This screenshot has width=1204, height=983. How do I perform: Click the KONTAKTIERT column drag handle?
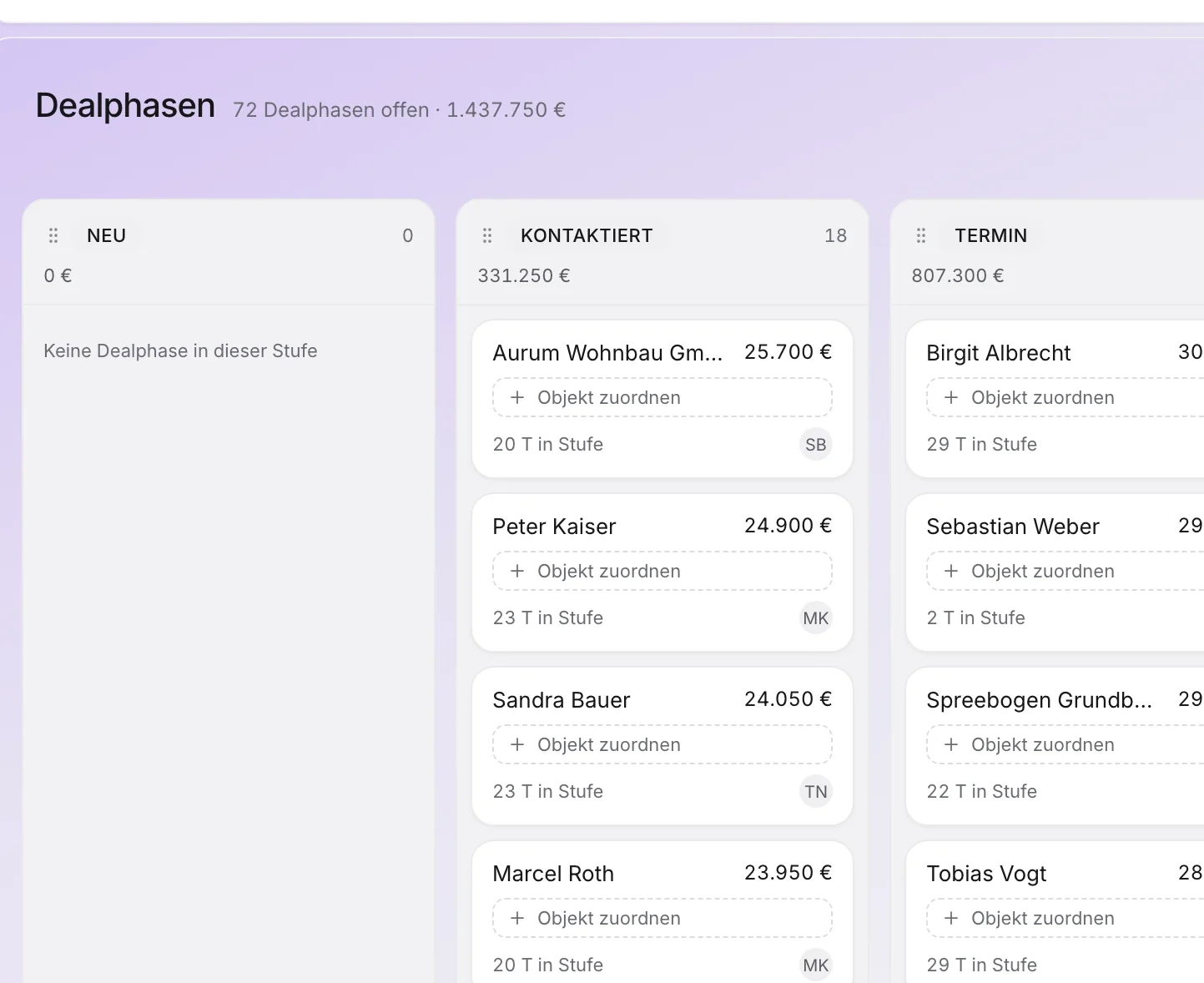[x=487, y=235]
